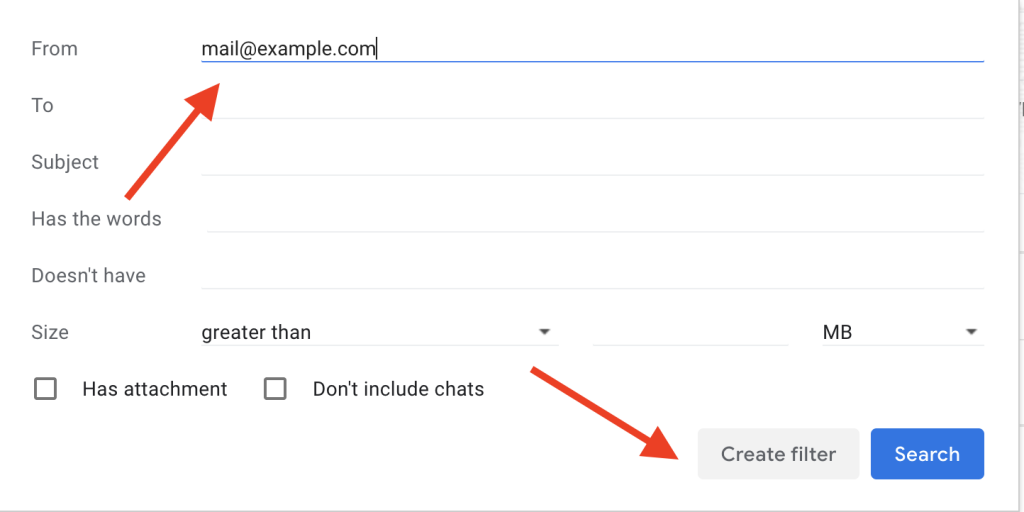Click the 'Has the words' label
Screen dimensions: 1024x512
tap(96, 218)
